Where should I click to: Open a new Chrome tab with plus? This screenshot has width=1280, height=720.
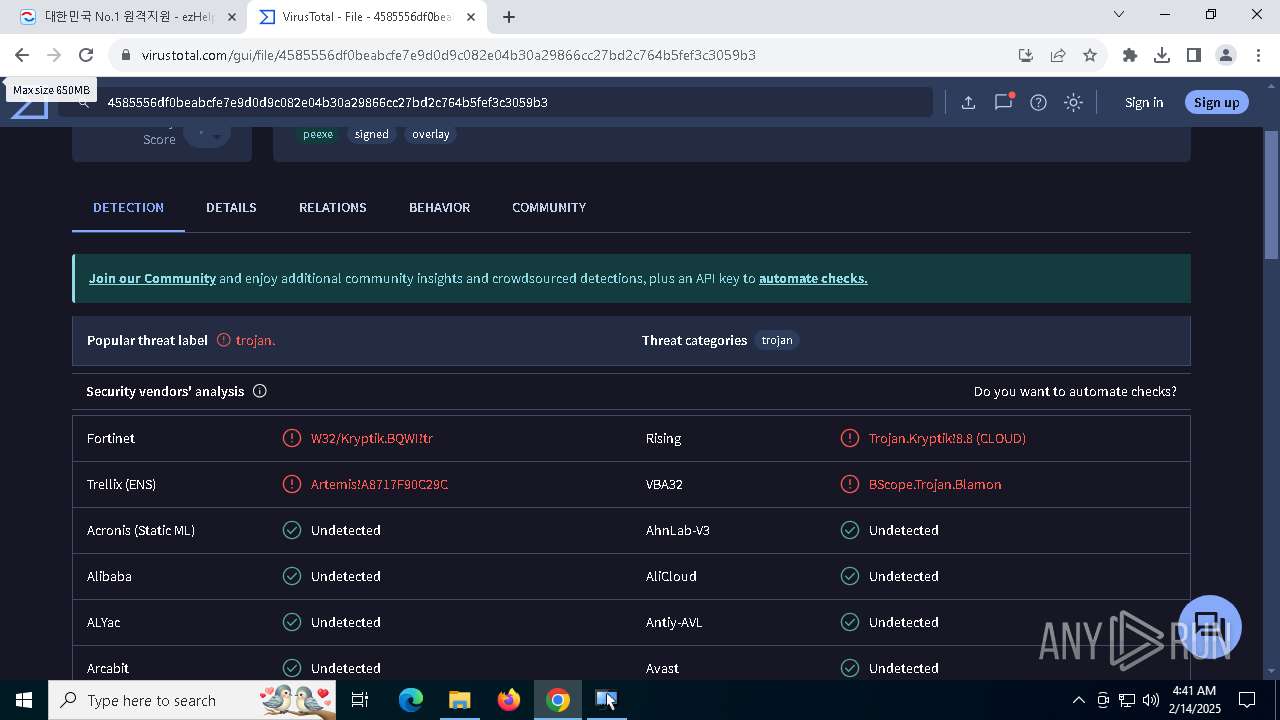pyautogui.click(x=509, y=17)
